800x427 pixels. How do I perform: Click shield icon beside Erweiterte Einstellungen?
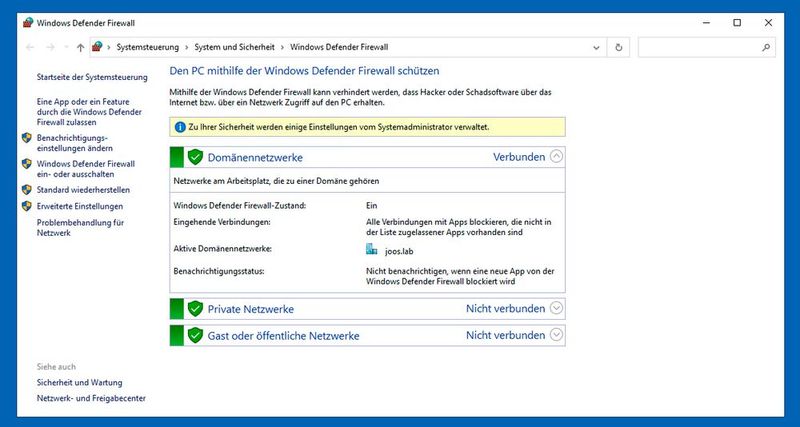pyautogui.click(x=27, y=206)
